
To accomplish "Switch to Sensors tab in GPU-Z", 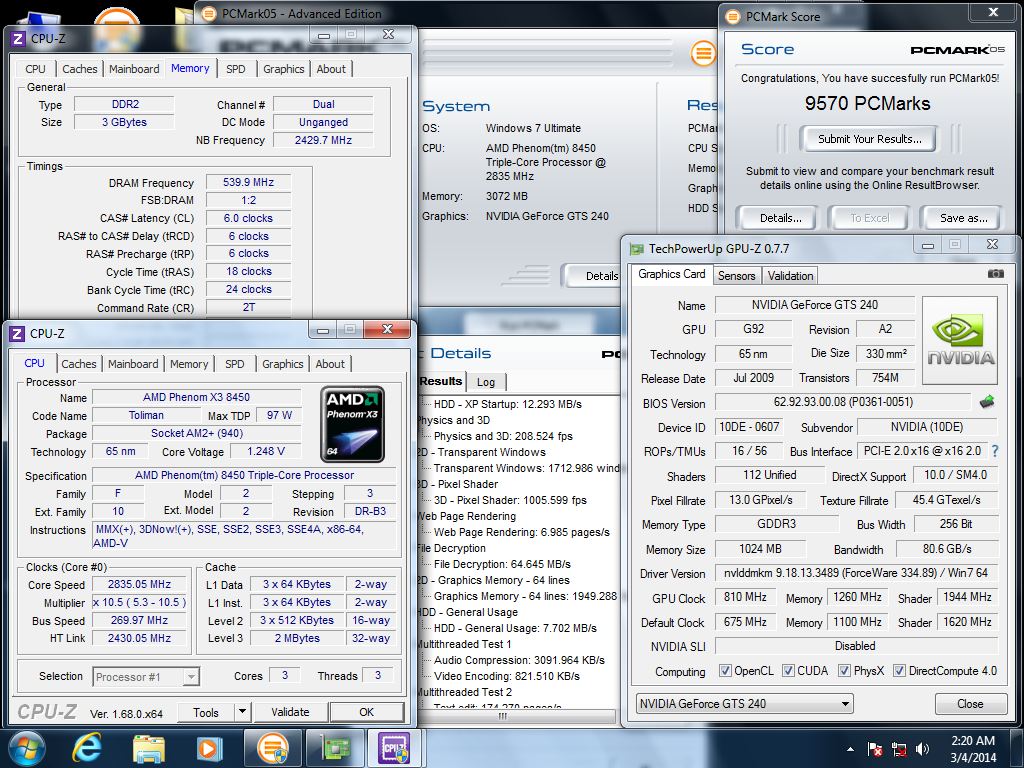I will pyautogui.click(x=737, y=276).
